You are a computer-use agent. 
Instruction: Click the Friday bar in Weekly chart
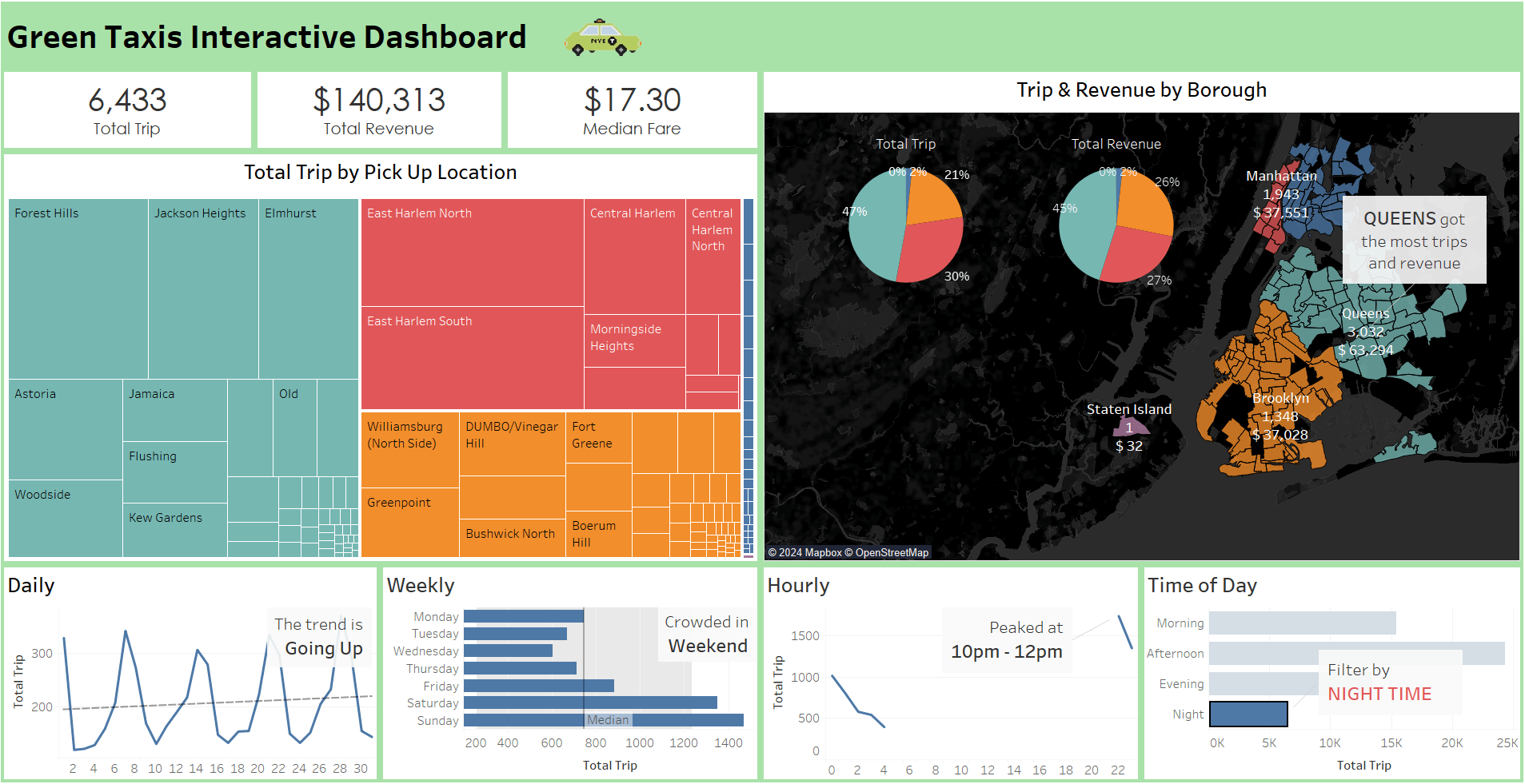point(539,686)
